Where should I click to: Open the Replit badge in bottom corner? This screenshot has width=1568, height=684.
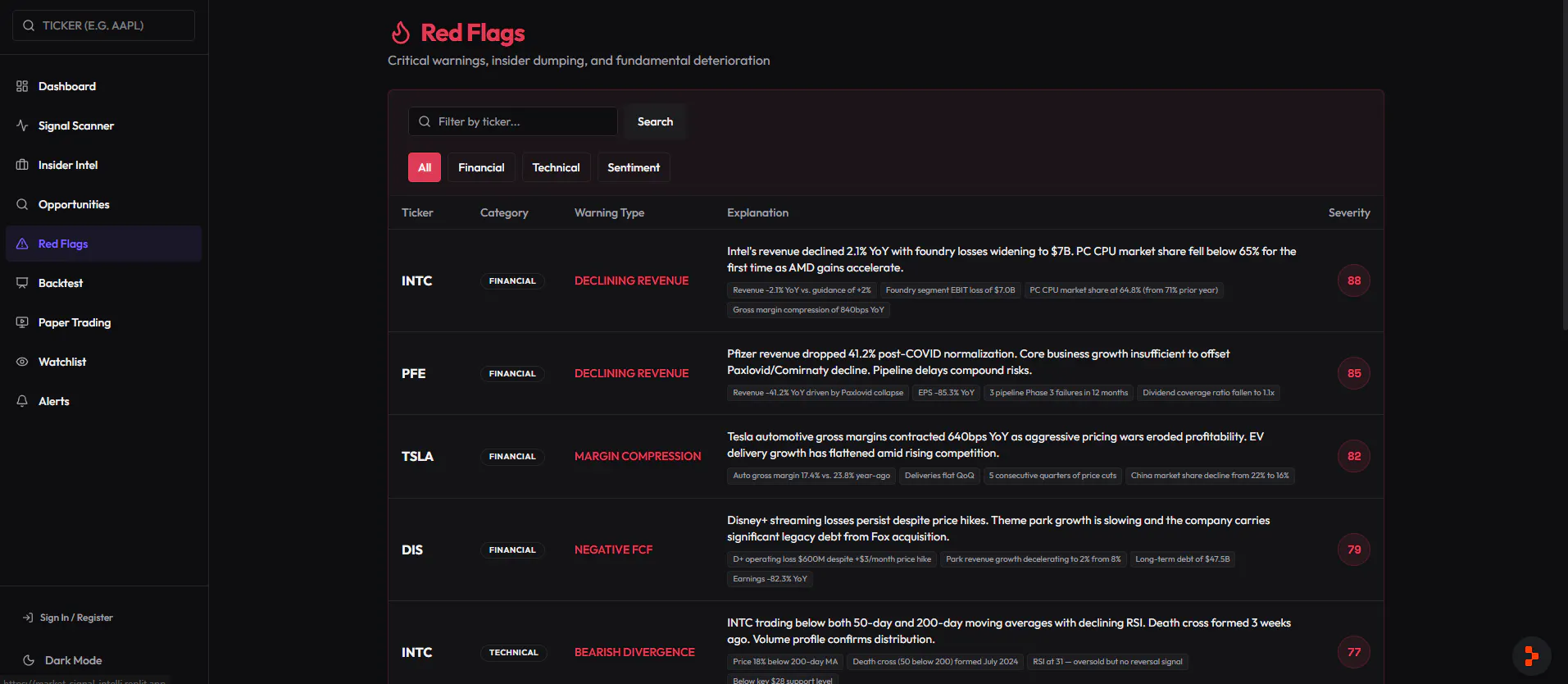(1531, 655)
